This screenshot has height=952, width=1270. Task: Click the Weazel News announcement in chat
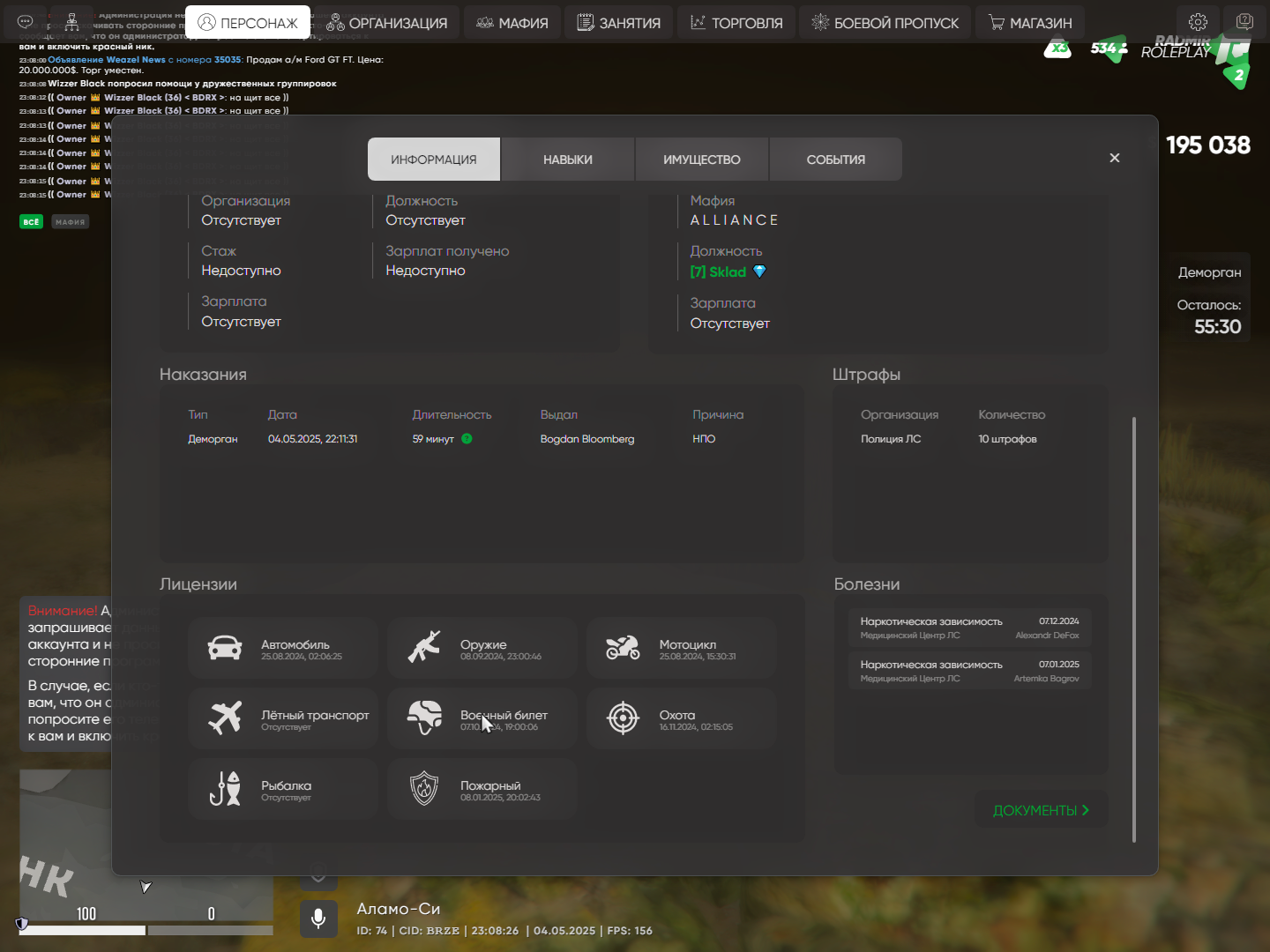(x=201, y=65)
